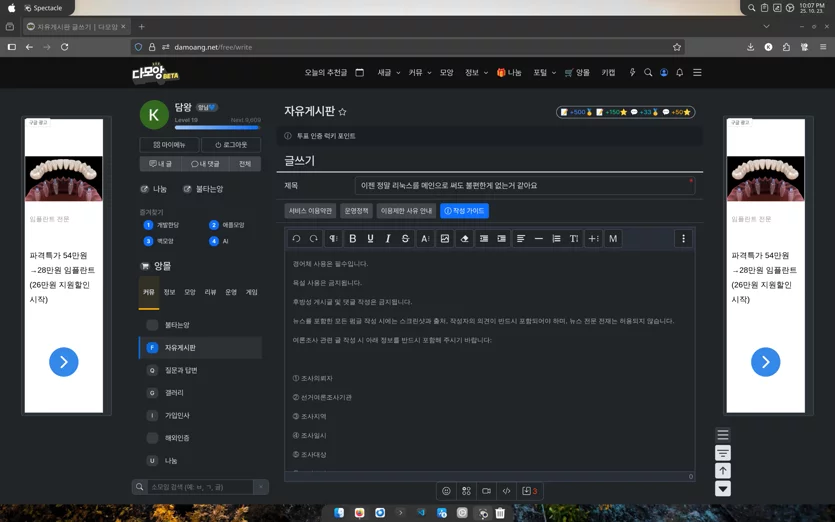The height and width of the screenshot is (522, 835).
Task: Undo the last edit in the editor
Action: tap(297, 239)
